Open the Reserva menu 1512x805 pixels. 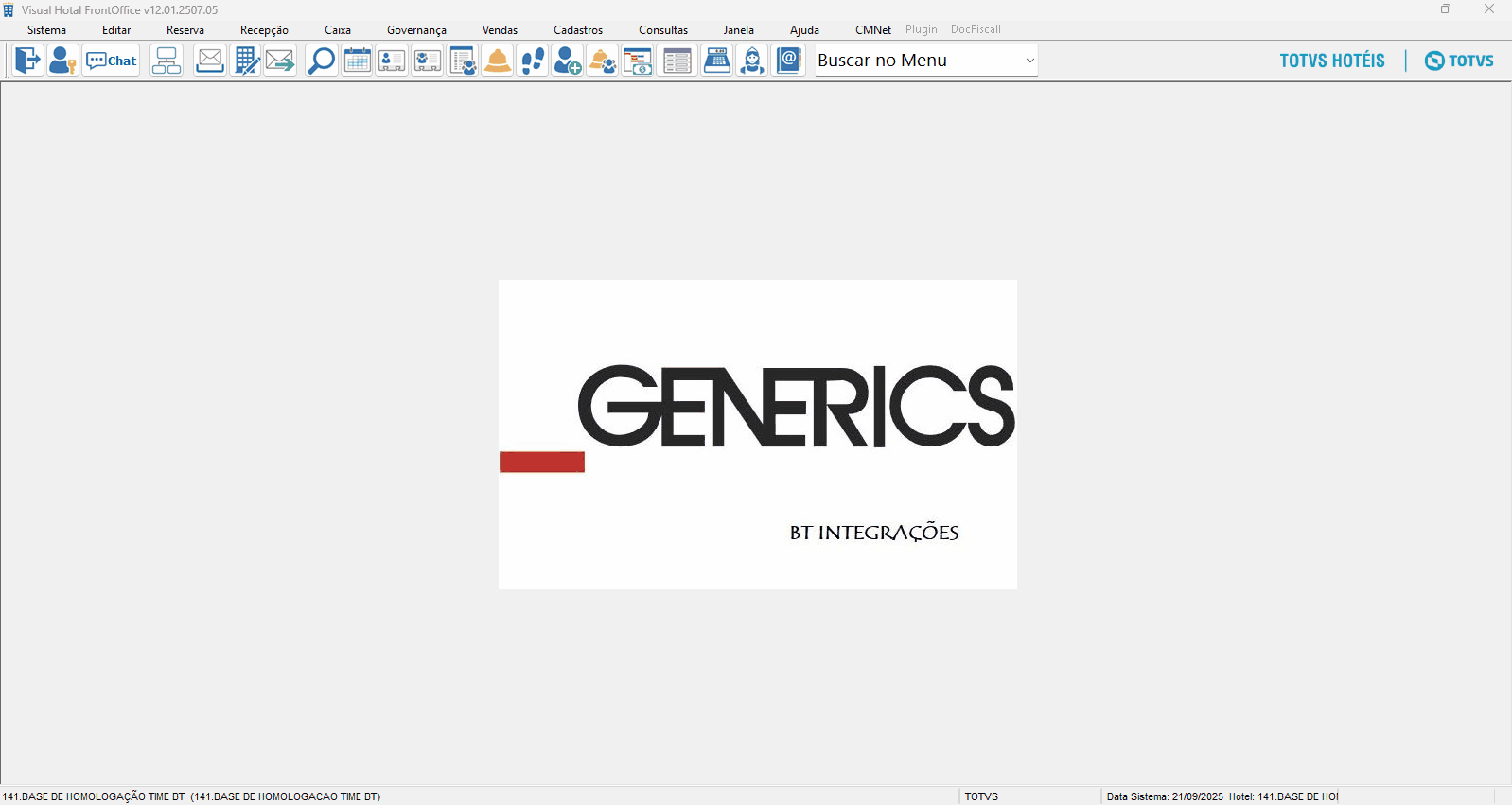[185, 30]
